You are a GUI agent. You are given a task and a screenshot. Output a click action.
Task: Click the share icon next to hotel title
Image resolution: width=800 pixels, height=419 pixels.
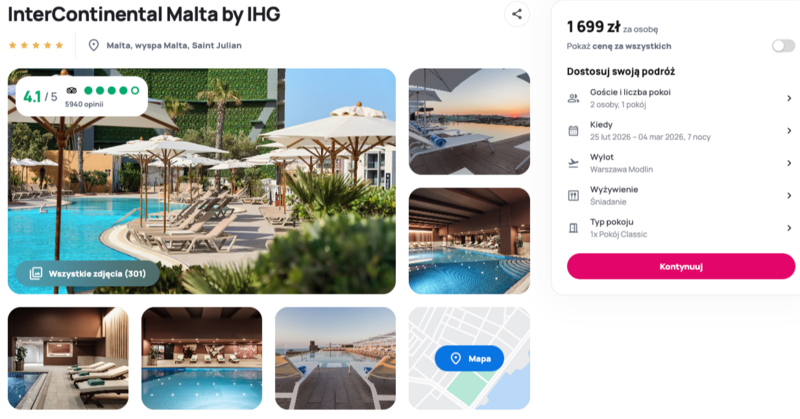click(517, 14)
